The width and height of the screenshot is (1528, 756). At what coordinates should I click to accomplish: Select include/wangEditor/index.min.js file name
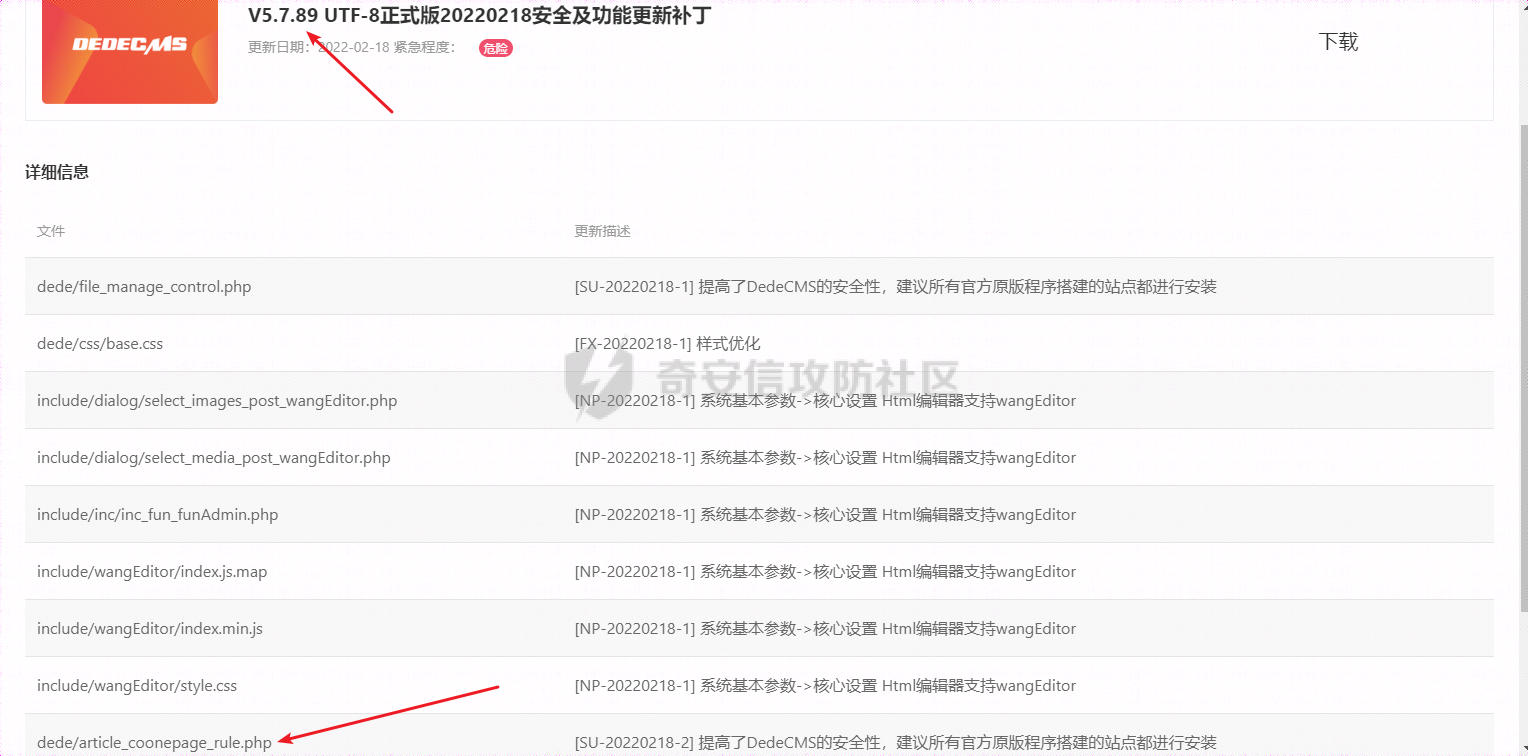[x=150, y=629]
